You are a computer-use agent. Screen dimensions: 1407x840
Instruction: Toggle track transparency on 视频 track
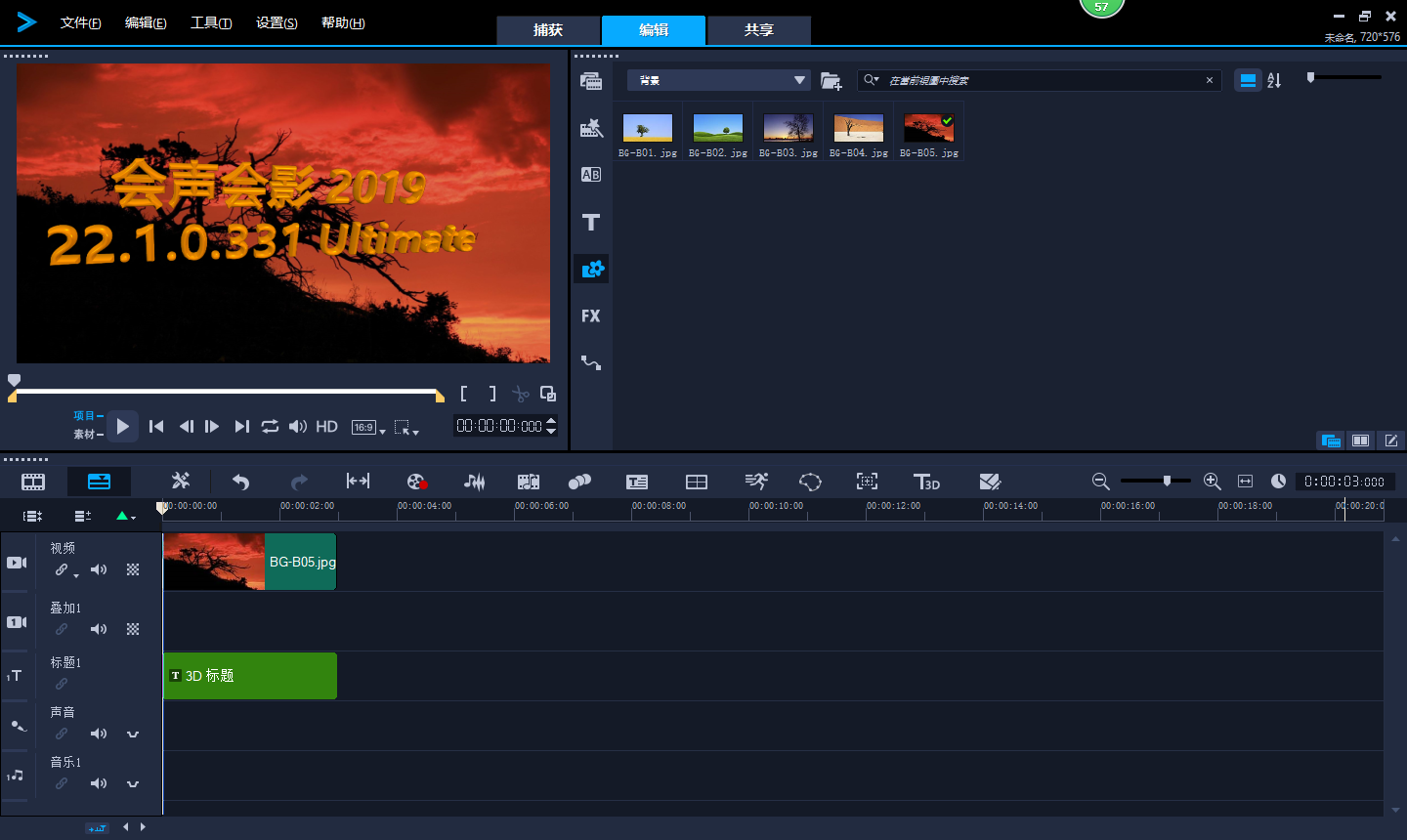[x=133, y=569]
